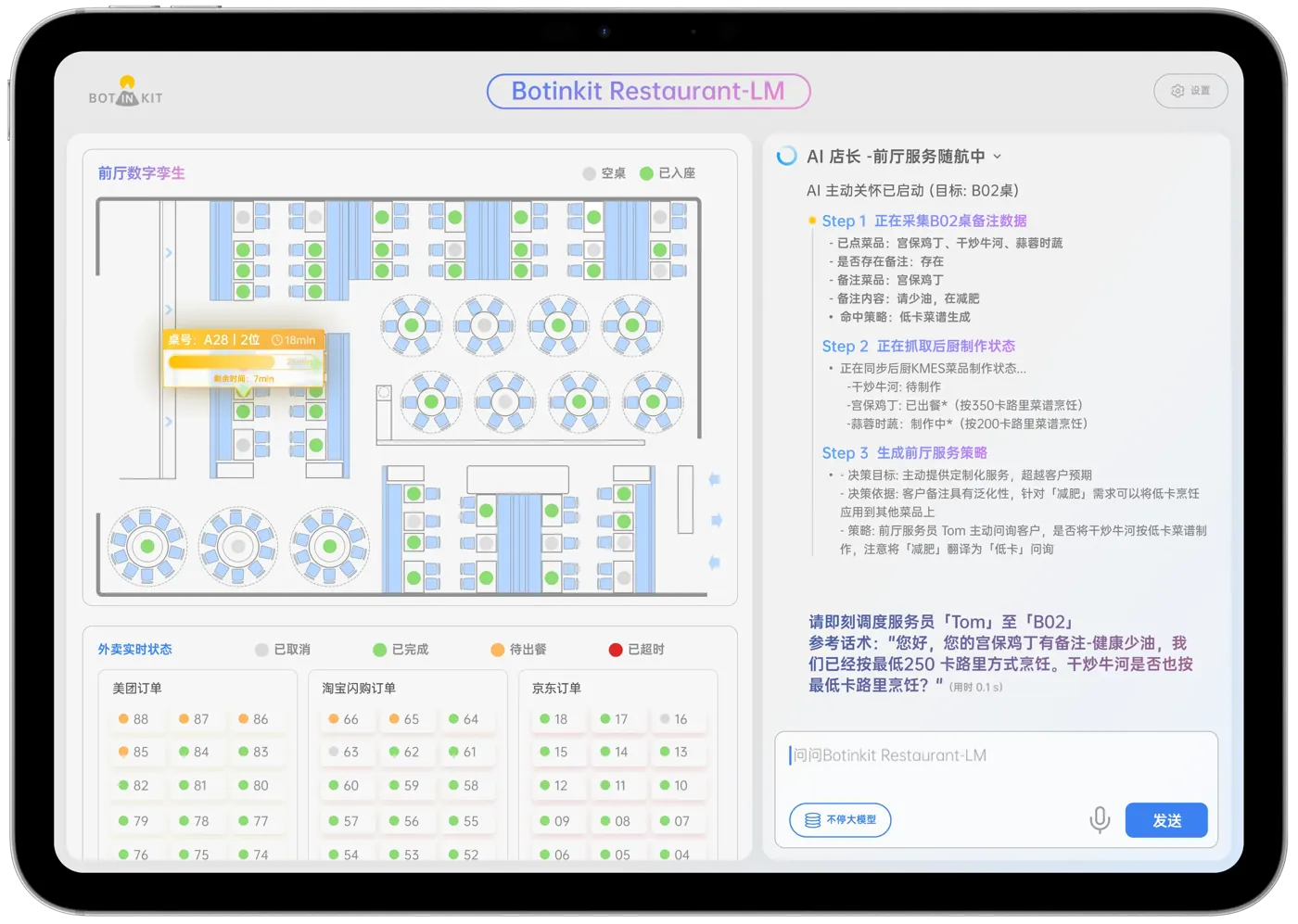Click the 已超时 status legend
The height and width of the screenshot is (924, 1298).
coord(636,650)
